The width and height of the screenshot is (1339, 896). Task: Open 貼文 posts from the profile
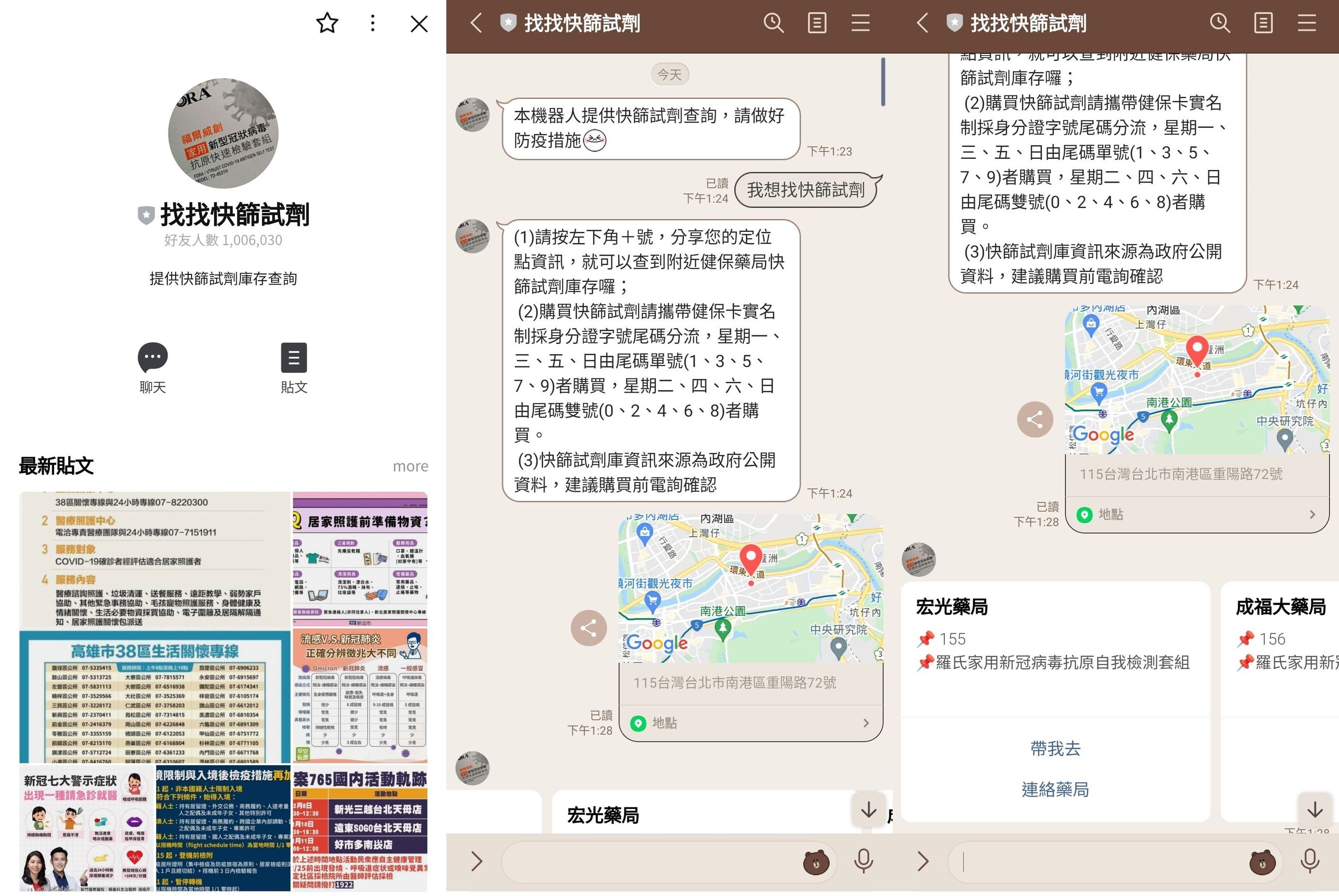[294, 368]
